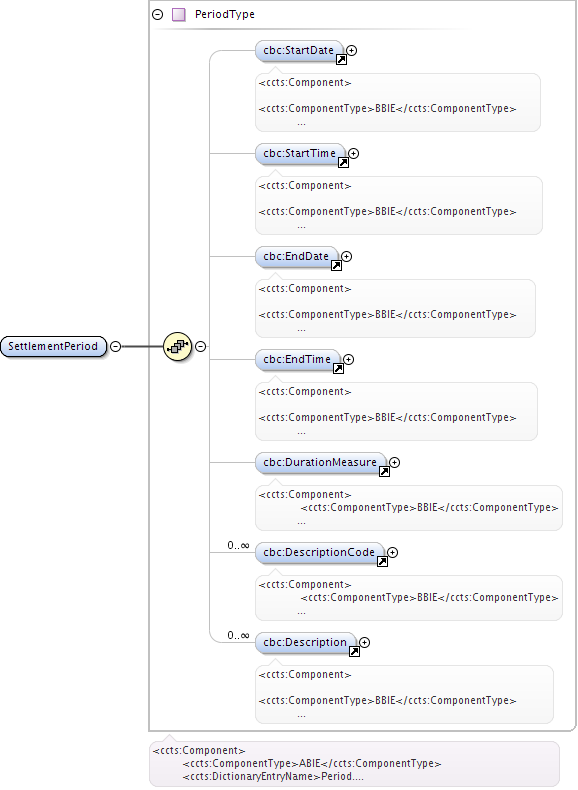
Task: Follow reference arrow on cbc:StartDate
Action: click(x=341, y=60)
